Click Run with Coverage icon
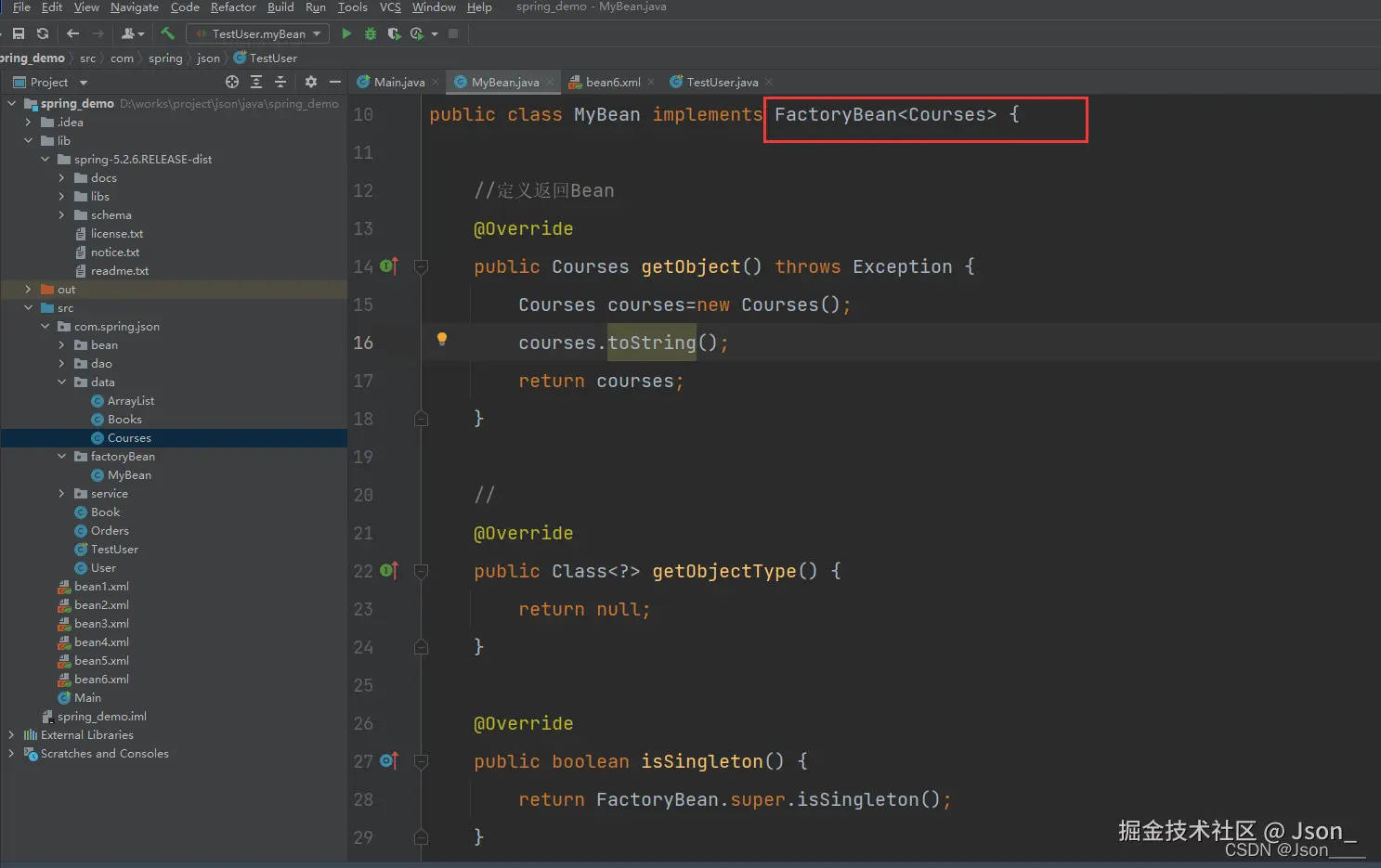This screenshot has width=1381, height=868. [394, 33]
